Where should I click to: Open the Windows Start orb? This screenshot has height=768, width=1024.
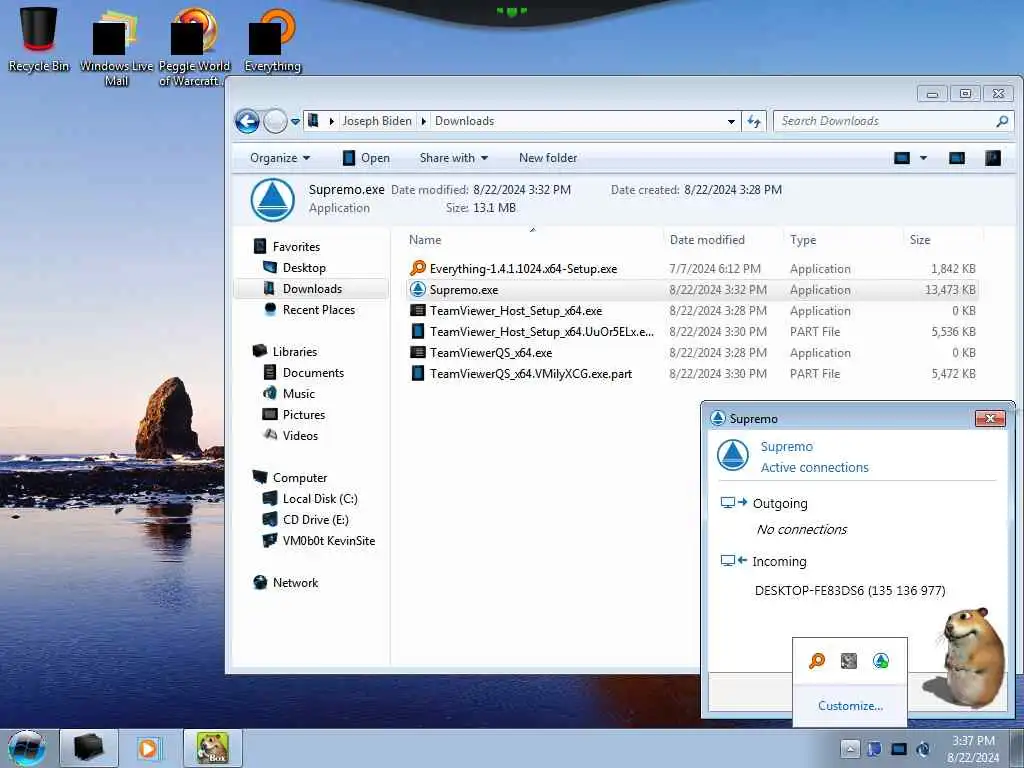pyautogui.click(x=27, y=748)
